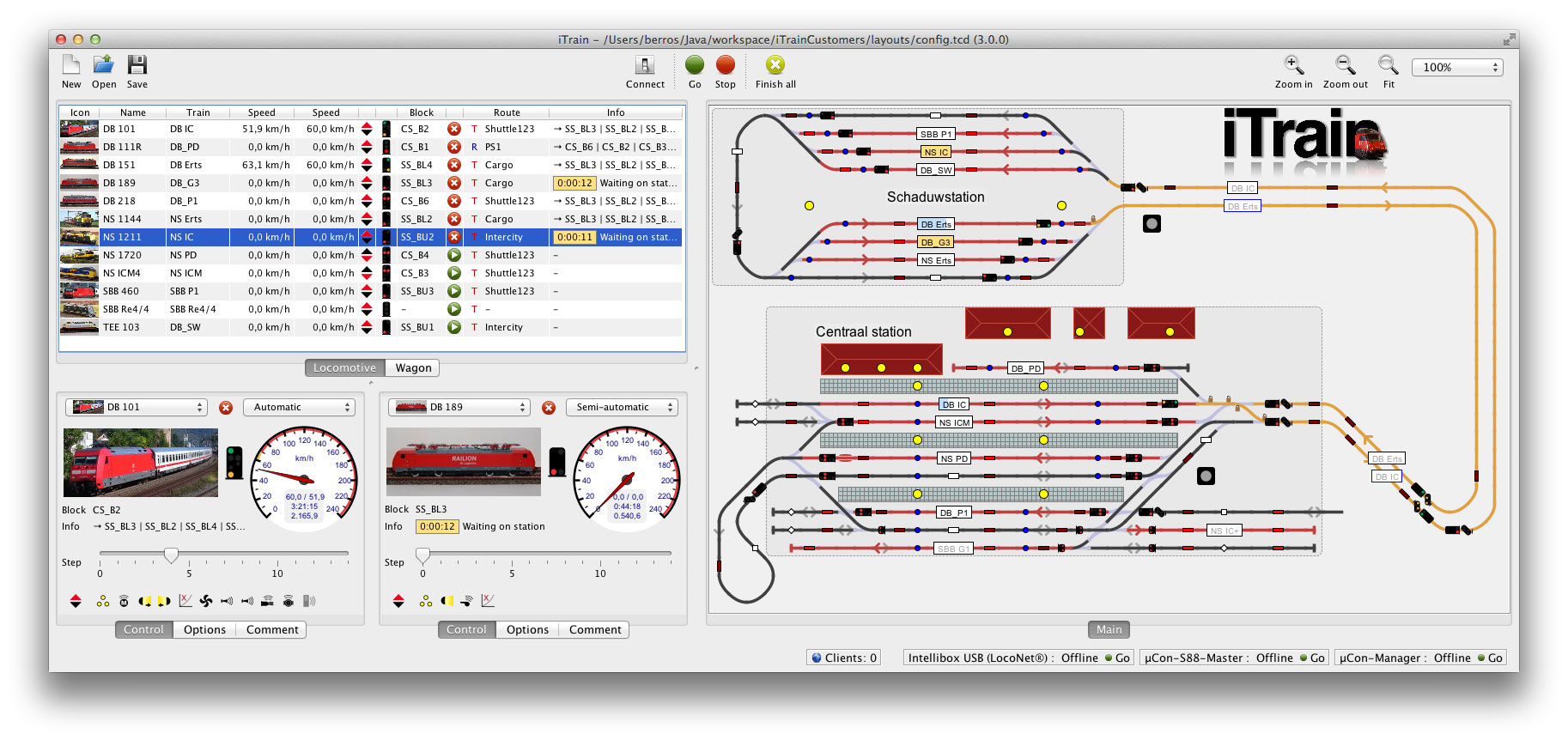1568x740 pixels.
Task: Click the DB 189 0:00:12 waiting timer
Action: [x=437, y=526]
